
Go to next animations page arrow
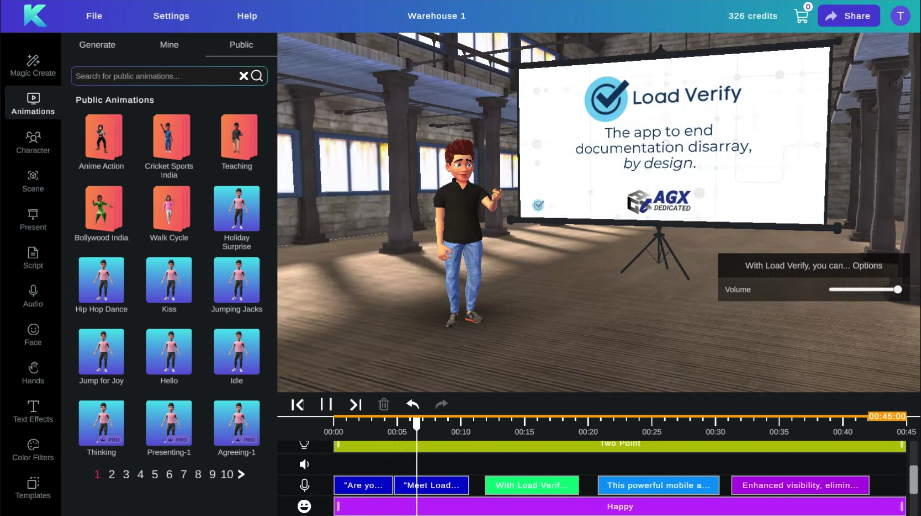[x=241, y=474]
